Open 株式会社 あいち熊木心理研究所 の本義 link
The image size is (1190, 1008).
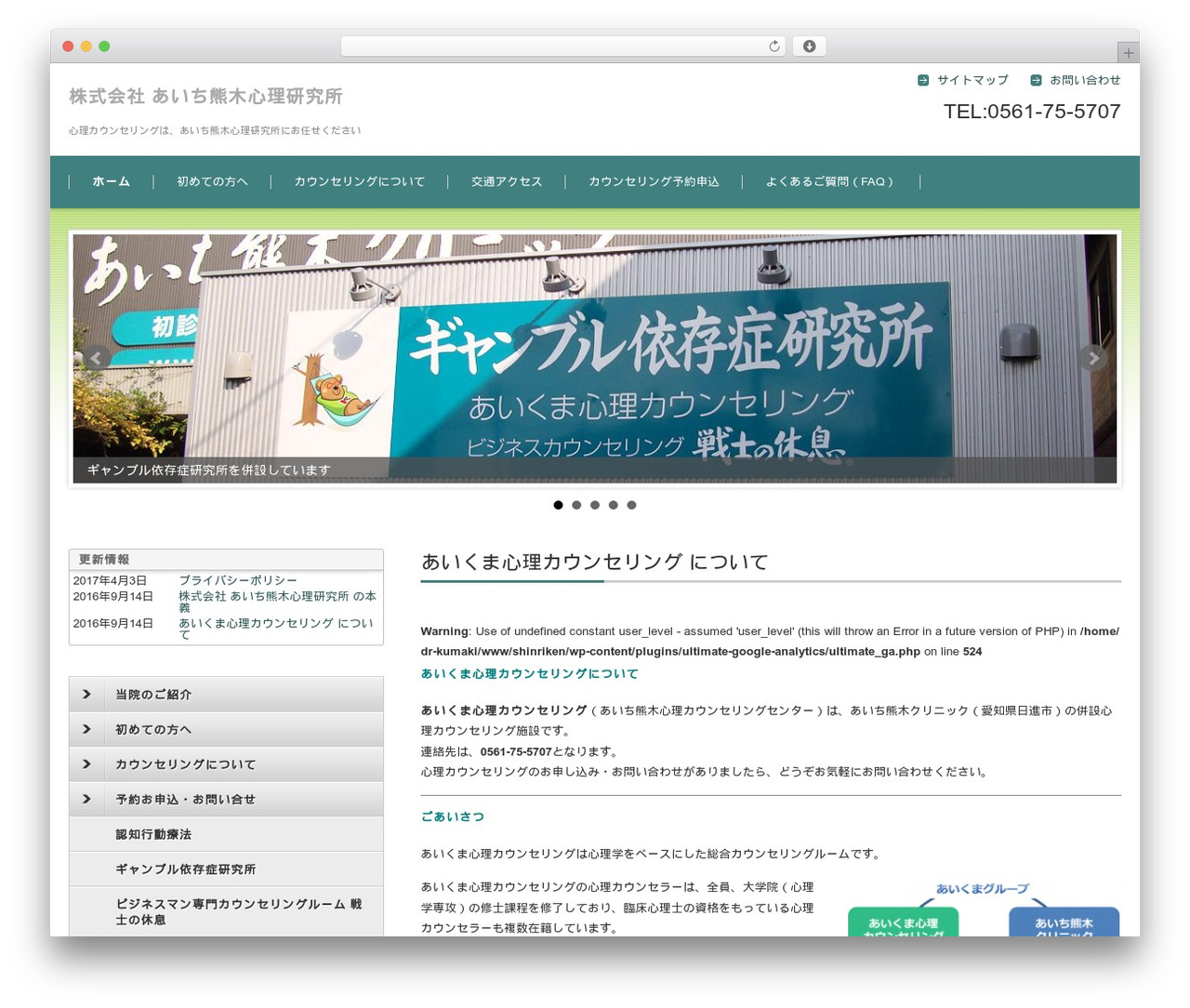coord(277,602)
